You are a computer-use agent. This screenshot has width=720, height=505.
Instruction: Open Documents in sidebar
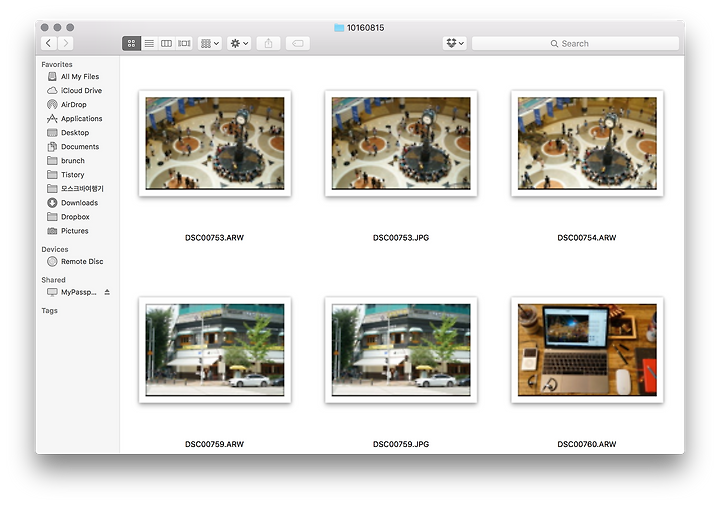point(80,146)
